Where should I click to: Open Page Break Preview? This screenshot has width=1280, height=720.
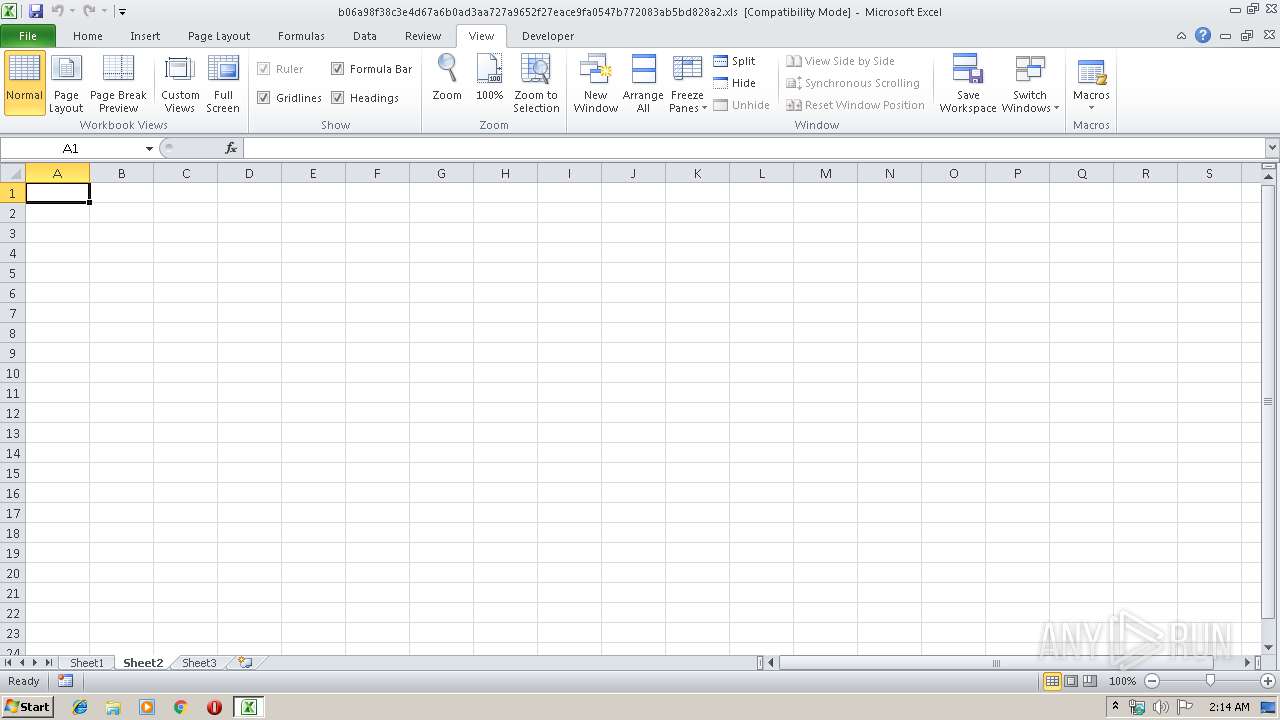tap(118, 83)
